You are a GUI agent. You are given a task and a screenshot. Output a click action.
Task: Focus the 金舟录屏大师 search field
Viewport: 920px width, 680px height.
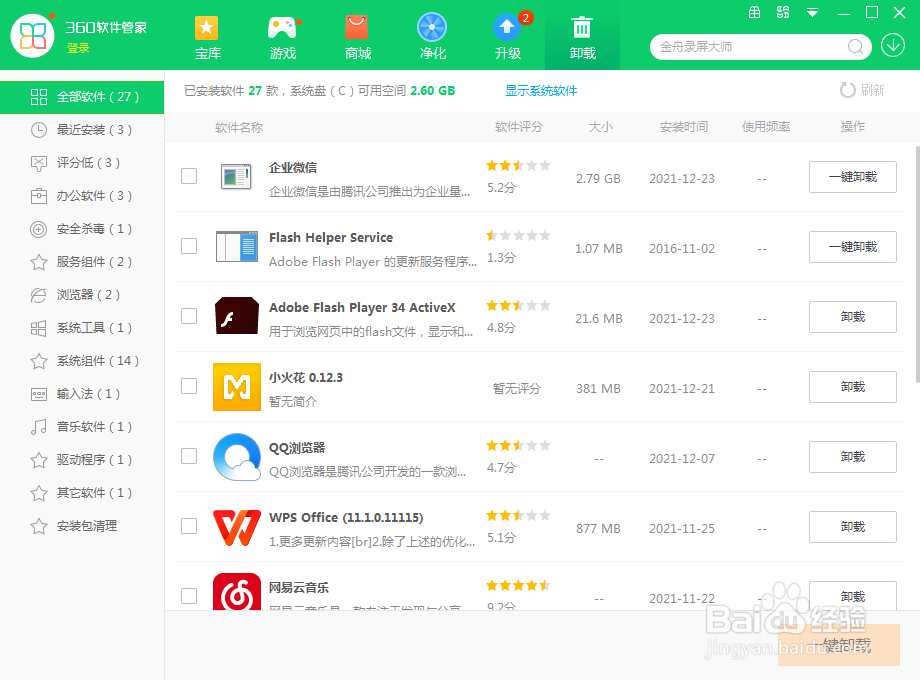[751, 47]
